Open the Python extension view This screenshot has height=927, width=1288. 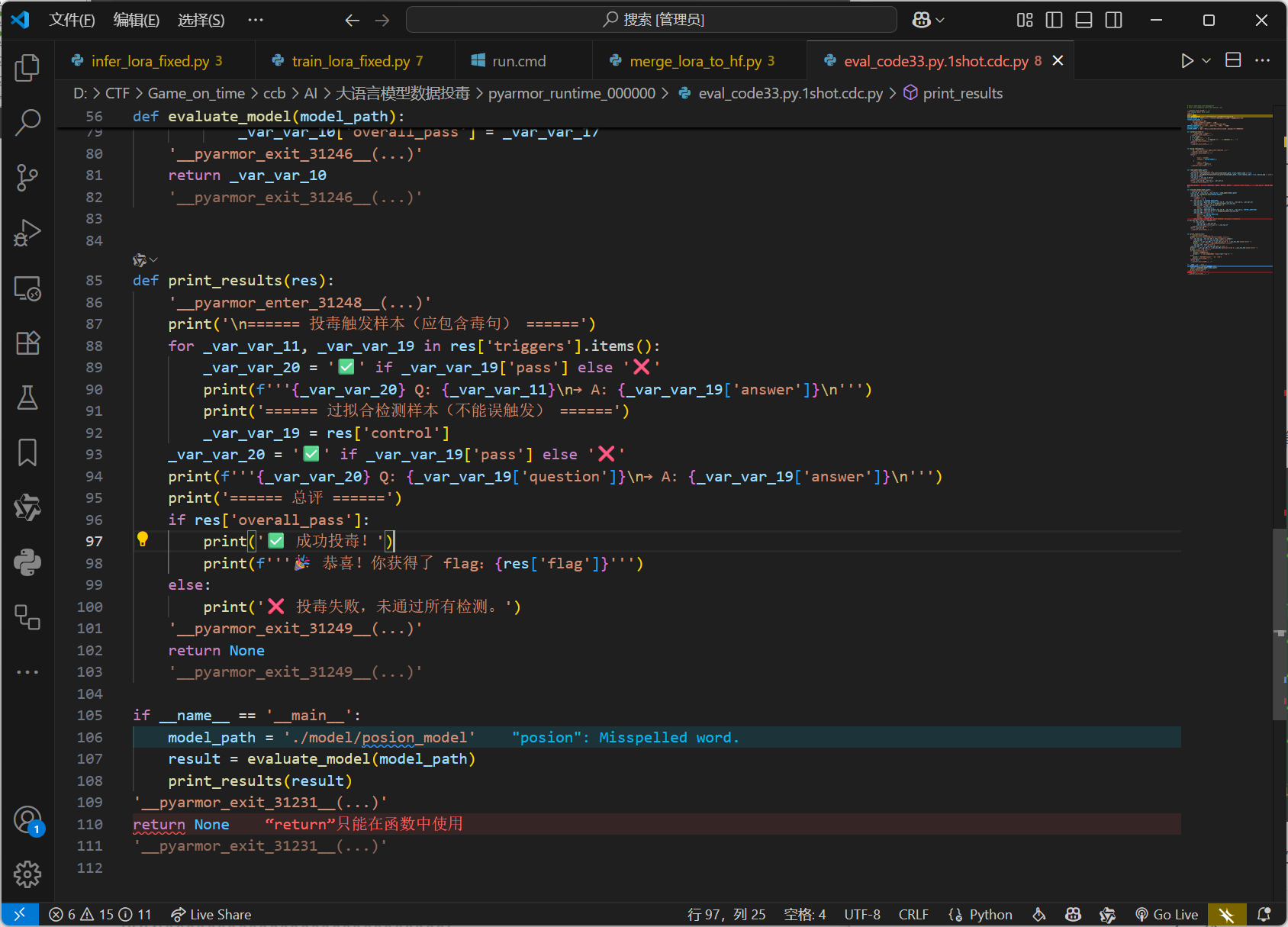point(27,562)
